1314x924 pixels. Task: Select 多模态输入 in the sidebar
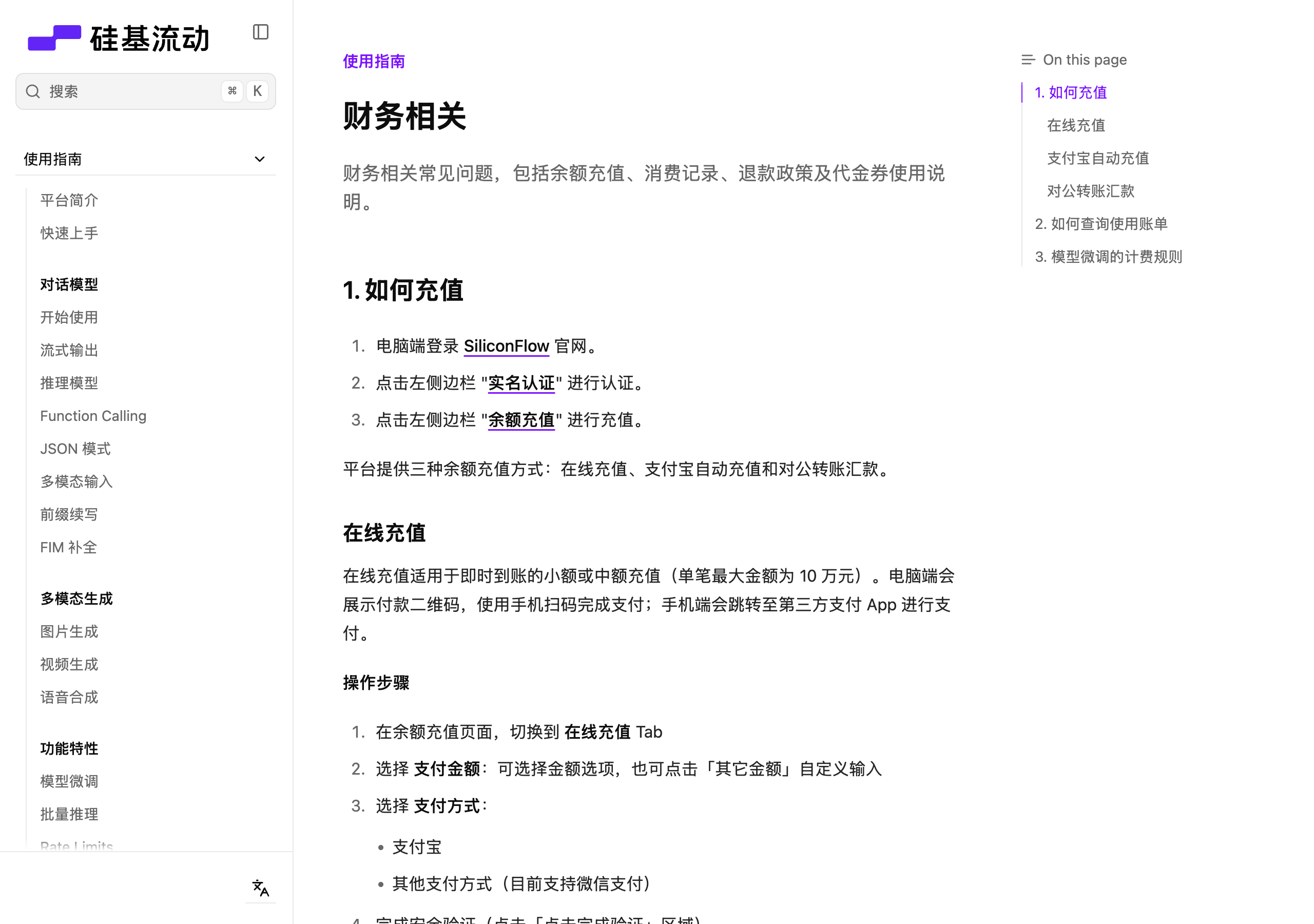click(76, 482)
